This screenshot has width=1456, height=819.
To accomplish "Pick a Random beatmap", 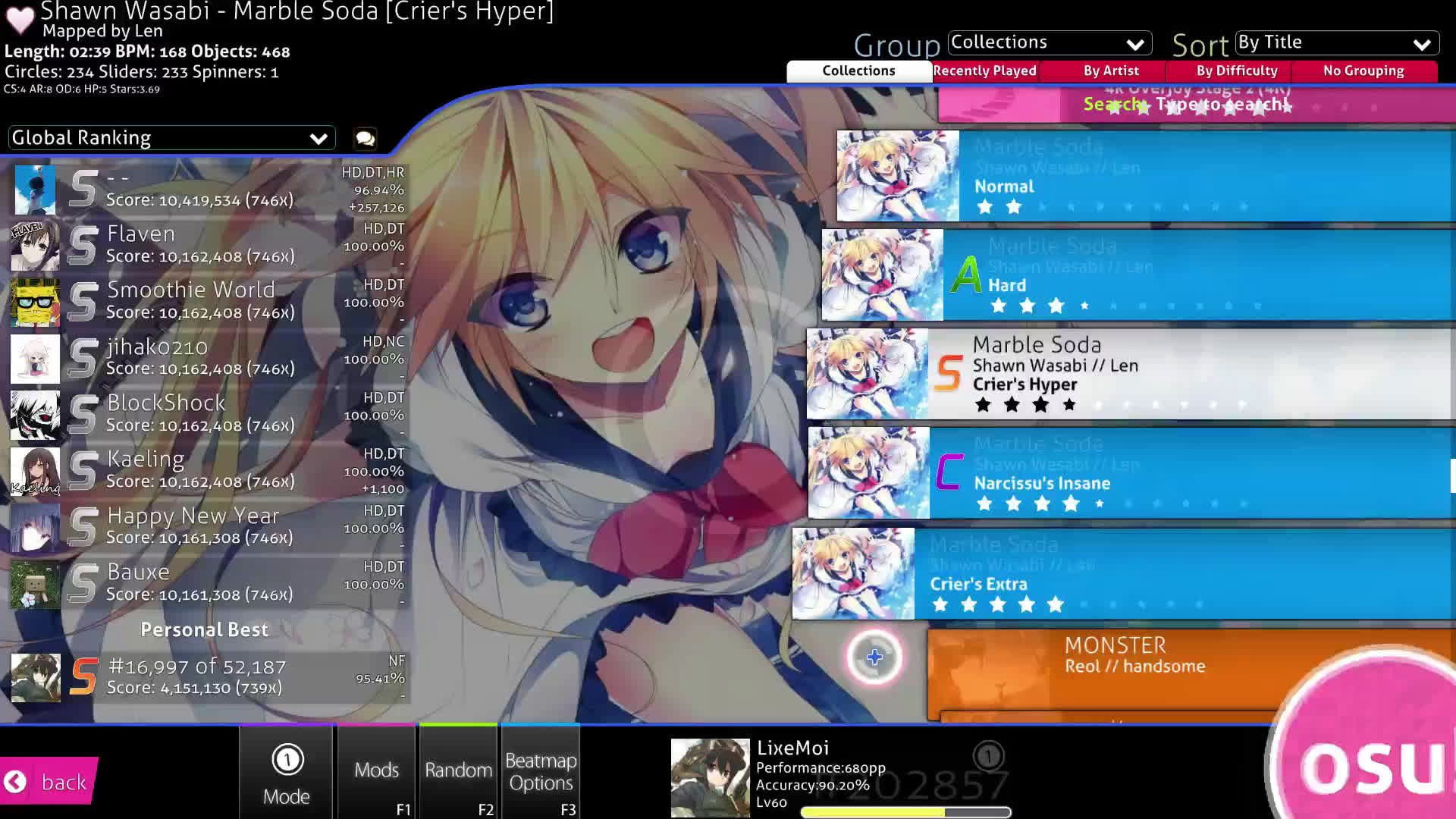I will 458,772.
